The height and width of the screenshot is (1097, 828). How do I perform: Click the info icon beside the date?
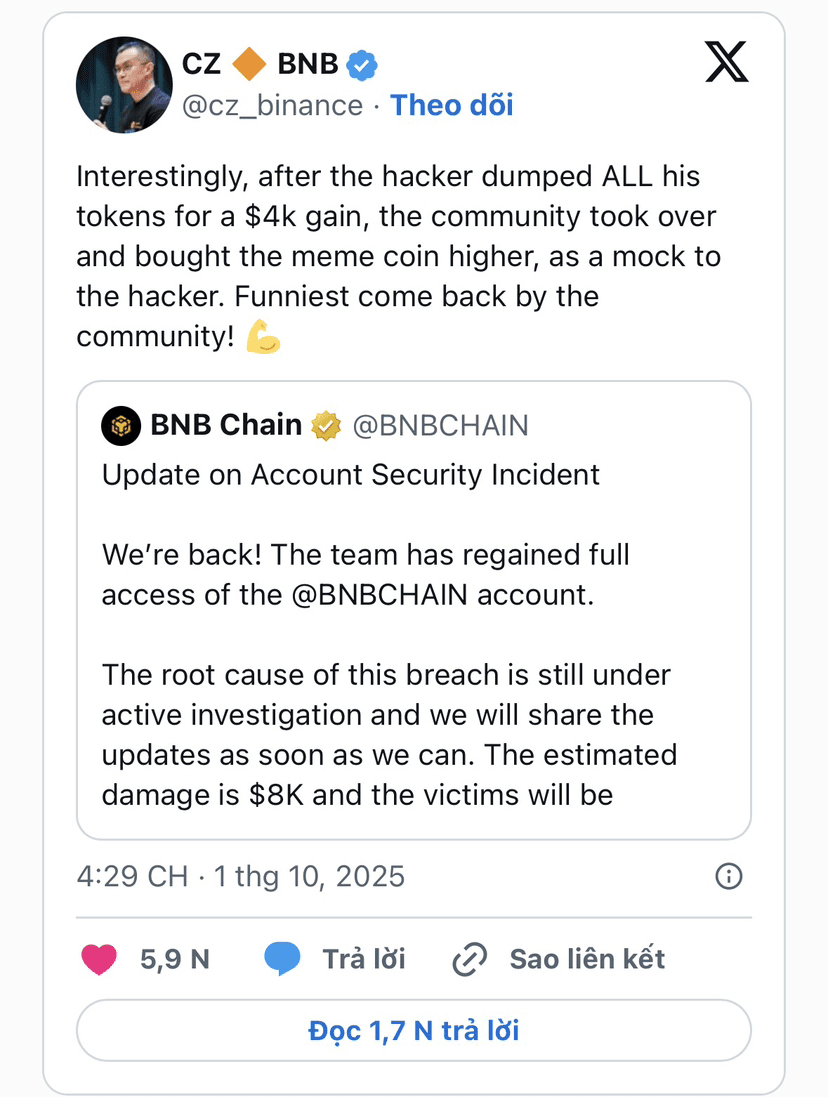[x=729, y=877]
